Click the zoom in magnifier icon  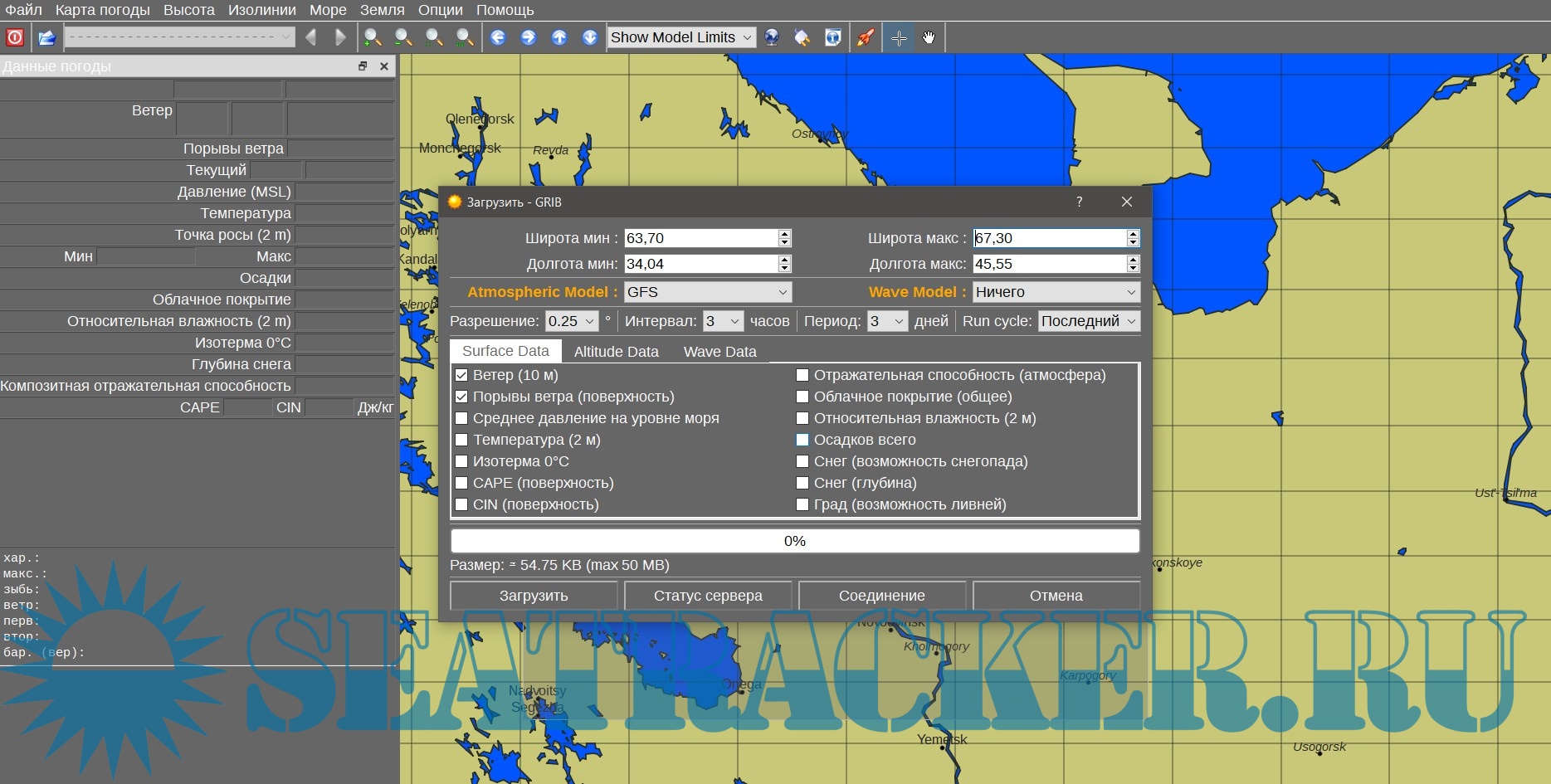373,37
